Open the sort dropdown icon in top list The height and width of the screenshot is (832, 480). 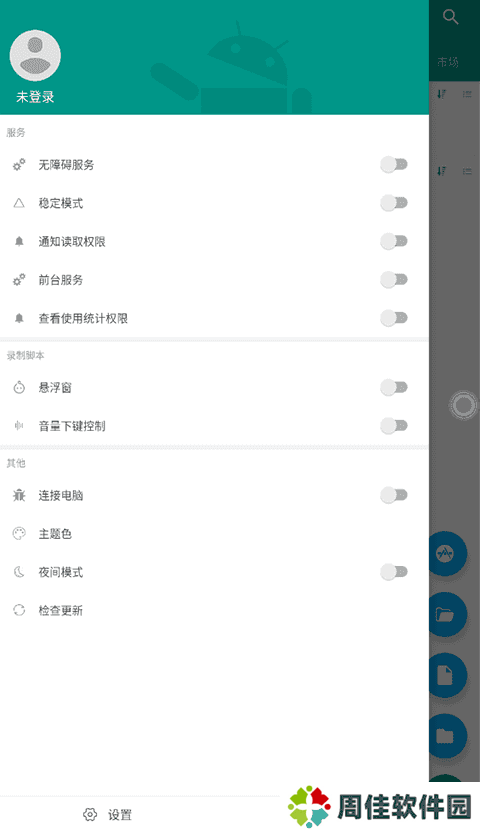(441, 94)
